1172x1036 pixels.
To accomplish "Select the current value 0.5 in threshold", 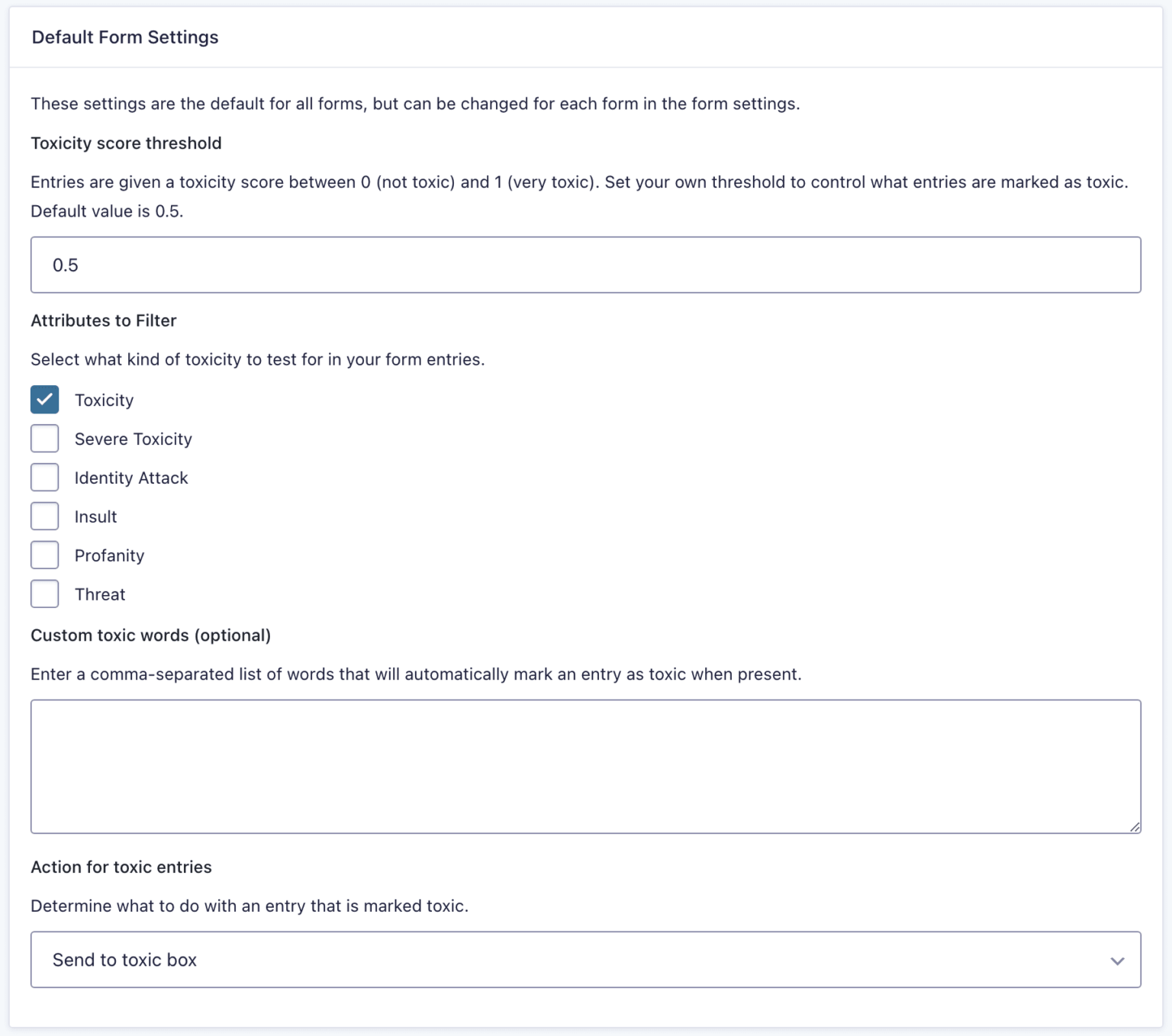I will (65, 265).
